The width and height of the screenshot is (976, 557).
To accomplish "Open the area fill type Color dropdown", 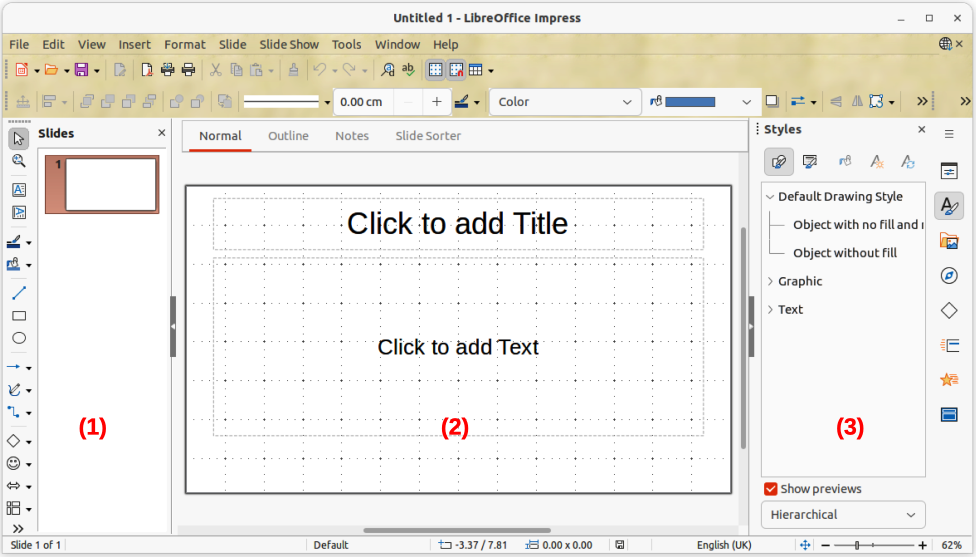I will pos(565,102).
